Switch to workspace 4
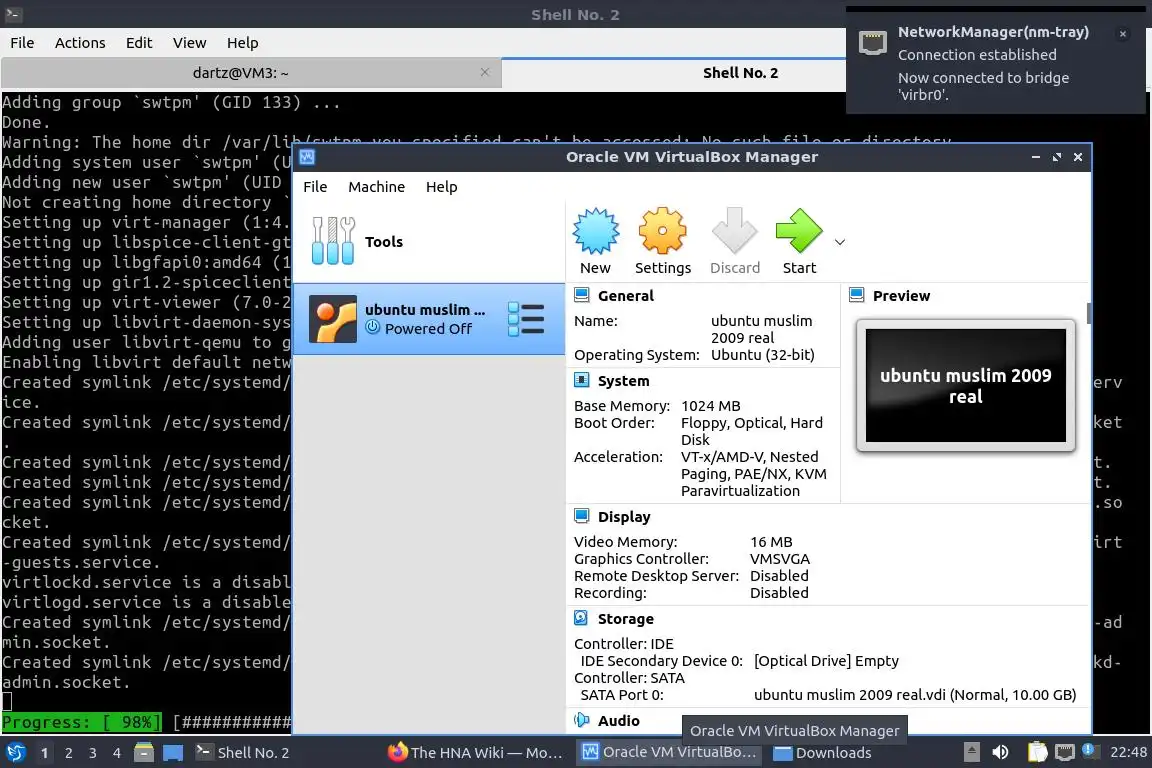 pos(117,753)
